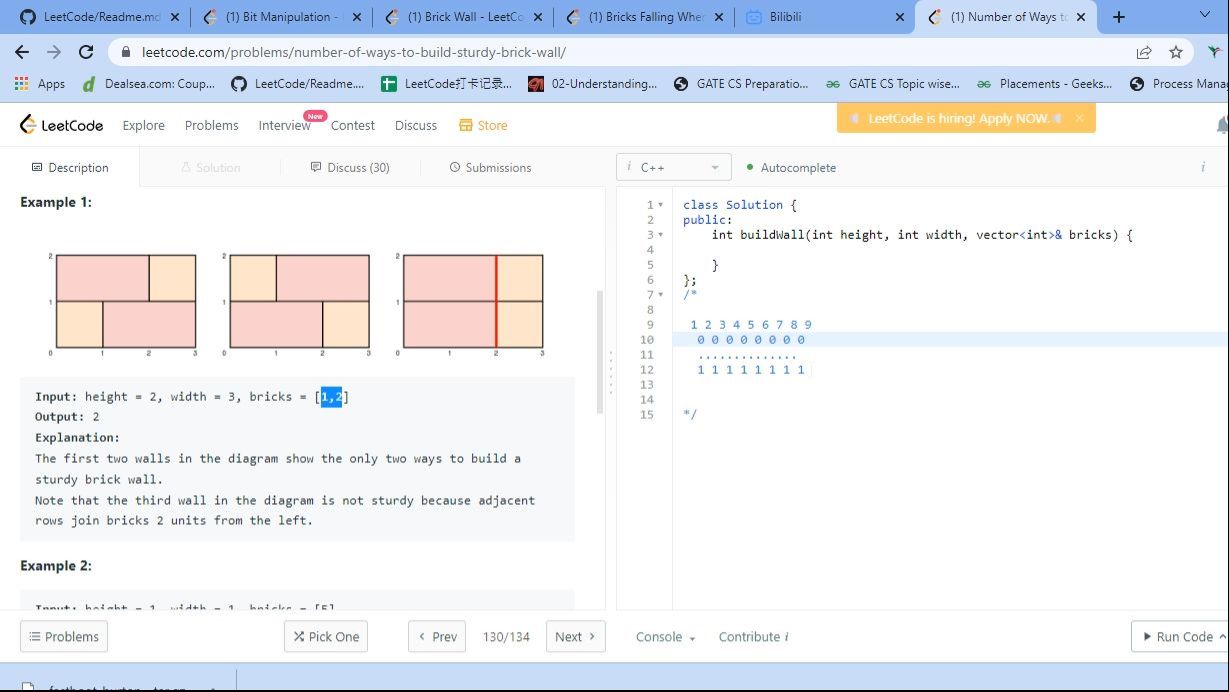Go to the Next problem

[575, 637]
